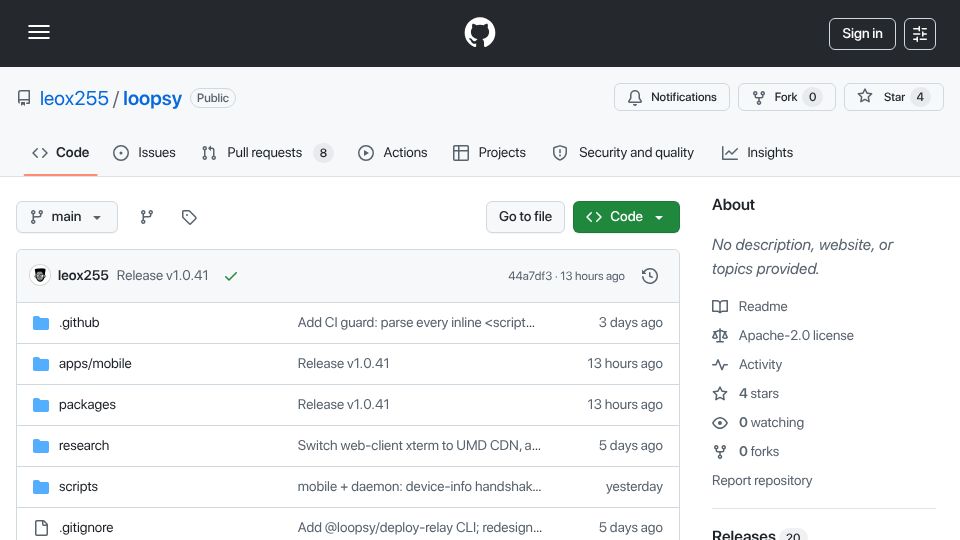Click the Sign in button
Screen dimensions: 960x540
862,34
